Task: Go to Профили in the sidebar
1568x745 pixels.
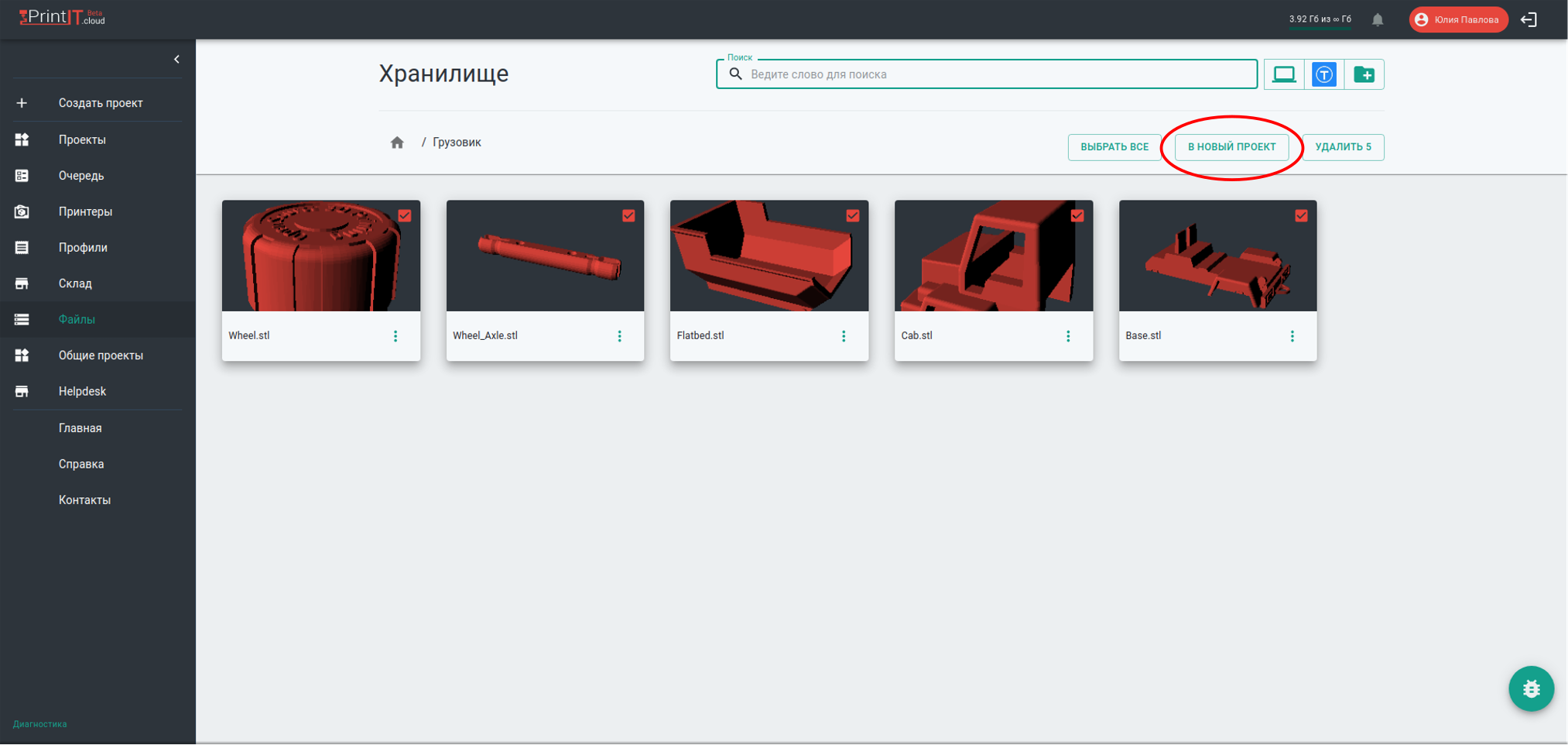Action: [83, 248]
